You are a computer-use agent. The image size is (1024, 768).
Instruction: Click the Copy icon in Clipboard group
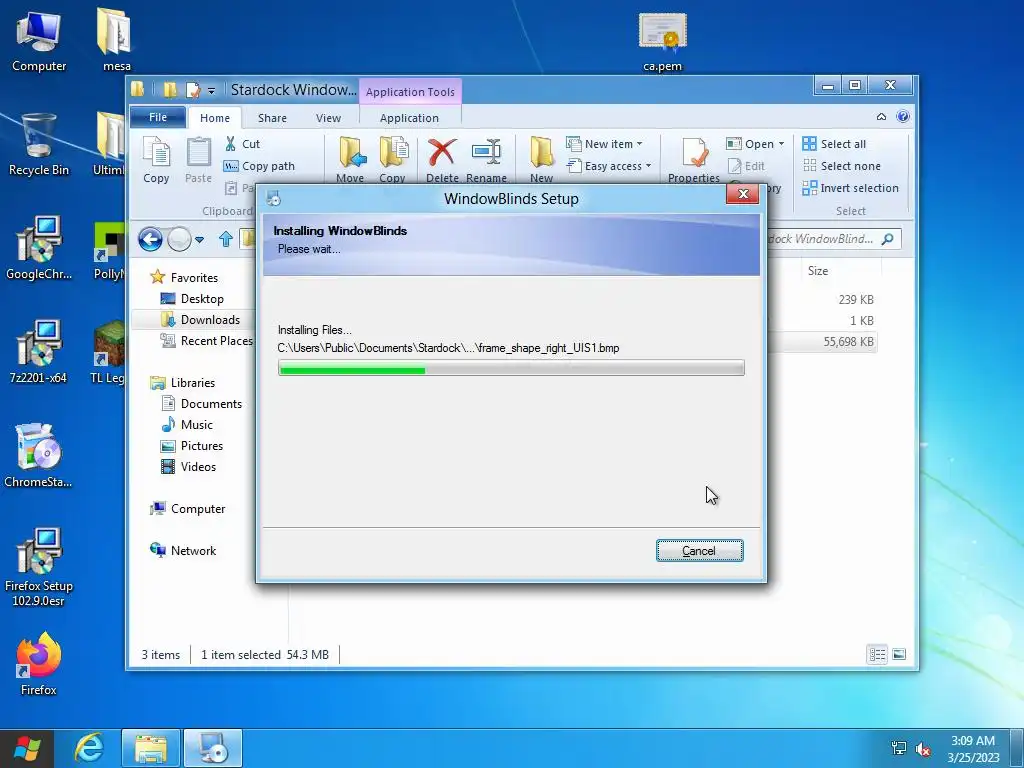tap(156, 160)
